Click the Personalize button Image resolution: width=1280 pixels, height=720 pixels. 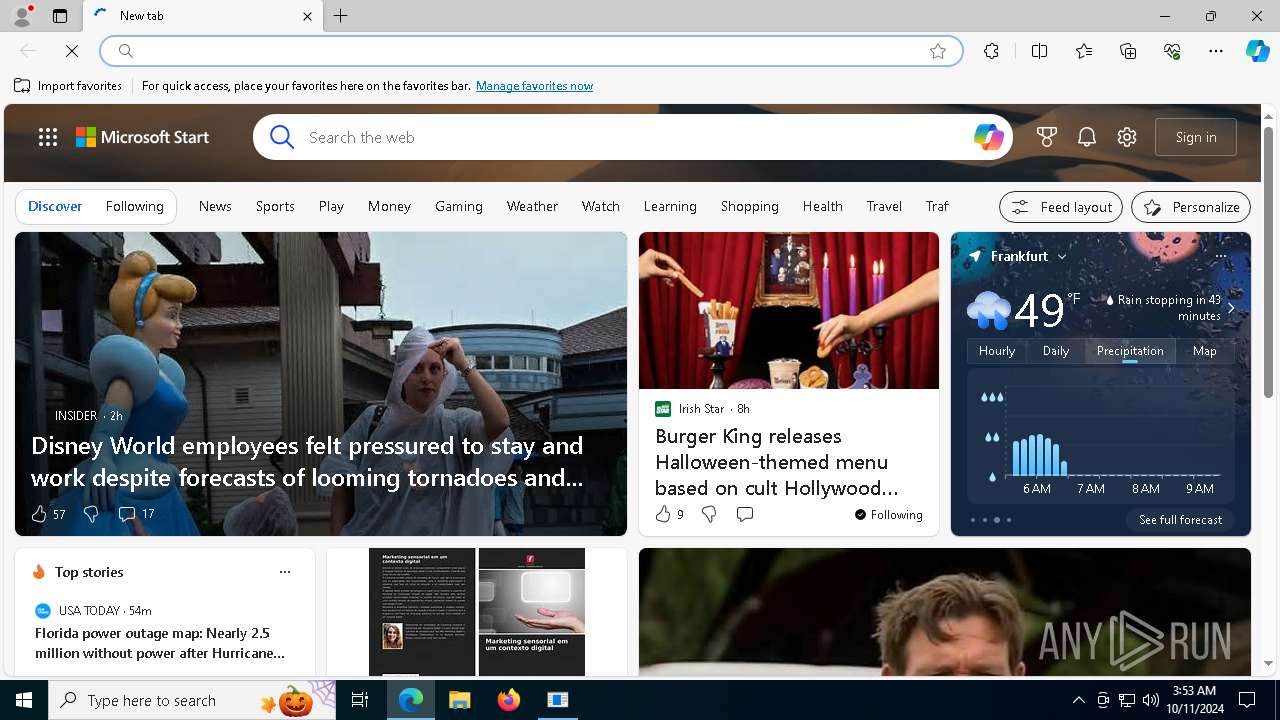pos(1191,207)
